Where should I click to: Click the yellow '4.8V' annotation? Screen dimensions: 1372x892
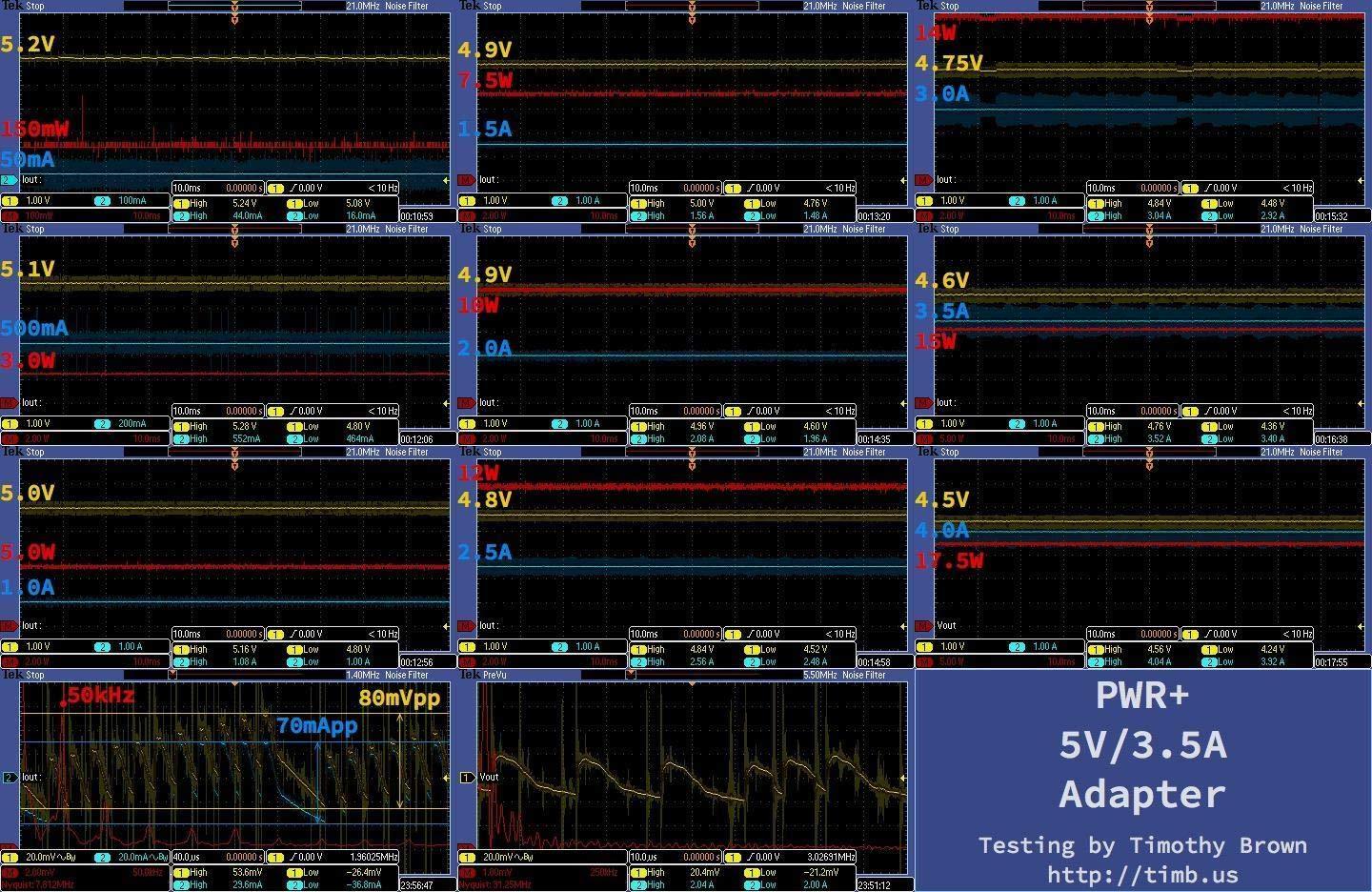click(485, 499)
